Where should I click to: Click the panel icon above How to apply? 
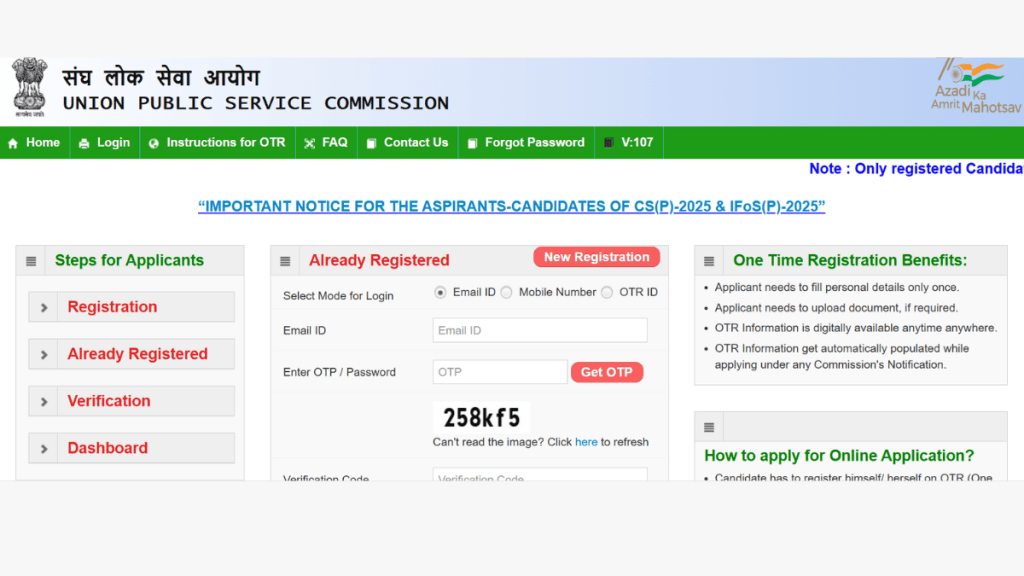709,427
